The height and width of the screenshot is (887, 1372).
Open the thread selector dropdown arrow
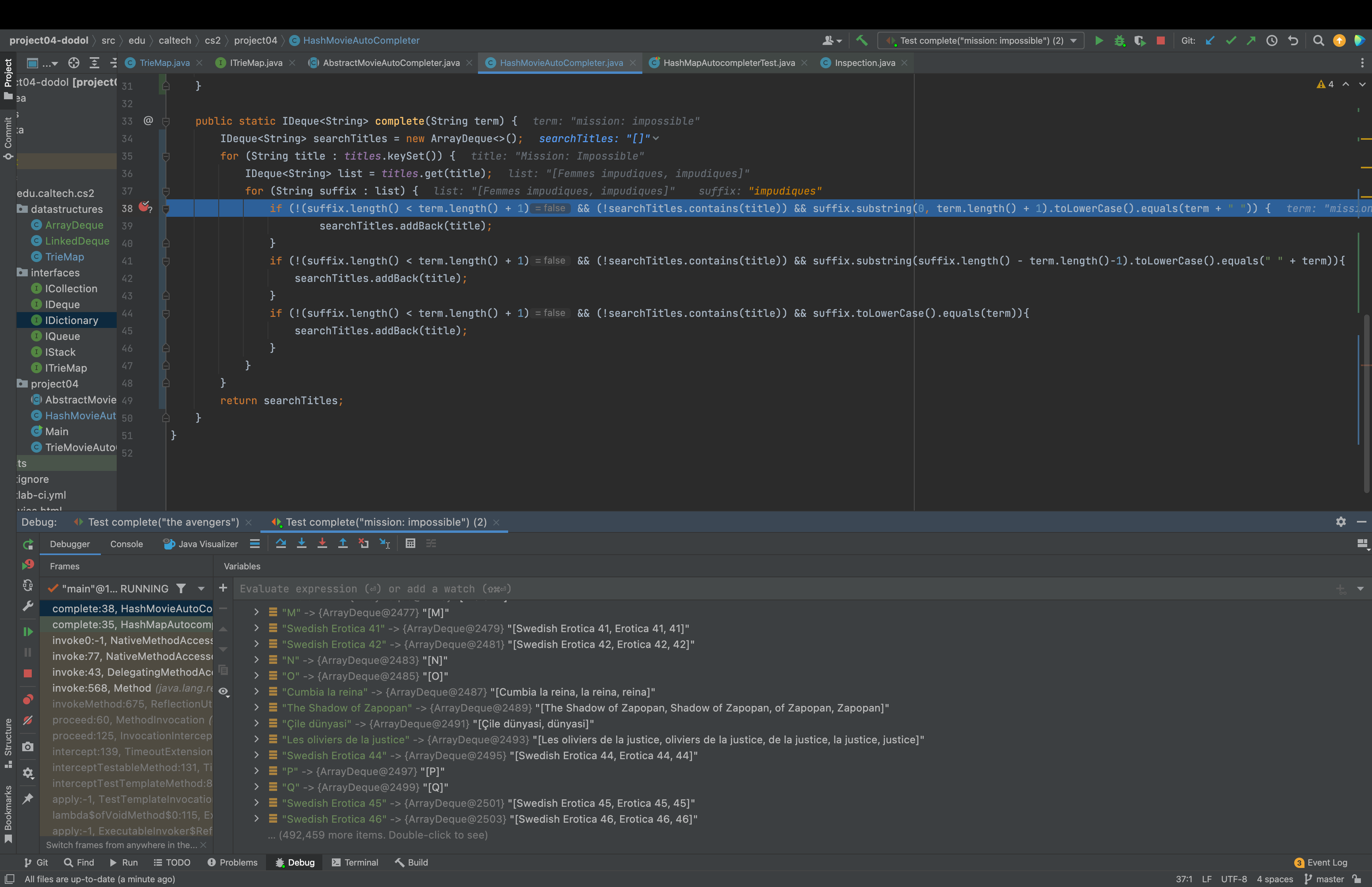[201, 589]
